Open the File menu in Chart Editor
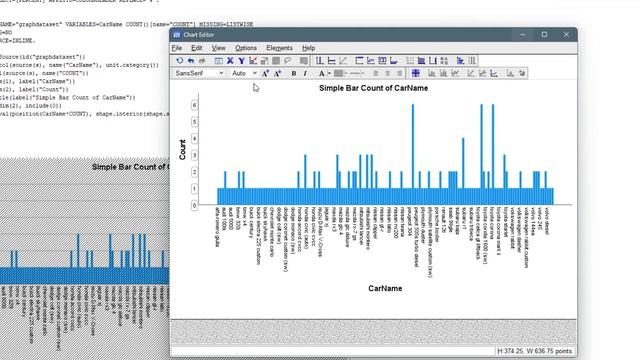Image resolution: width=640 pixels, height=360 pixels. click(177, 48)
